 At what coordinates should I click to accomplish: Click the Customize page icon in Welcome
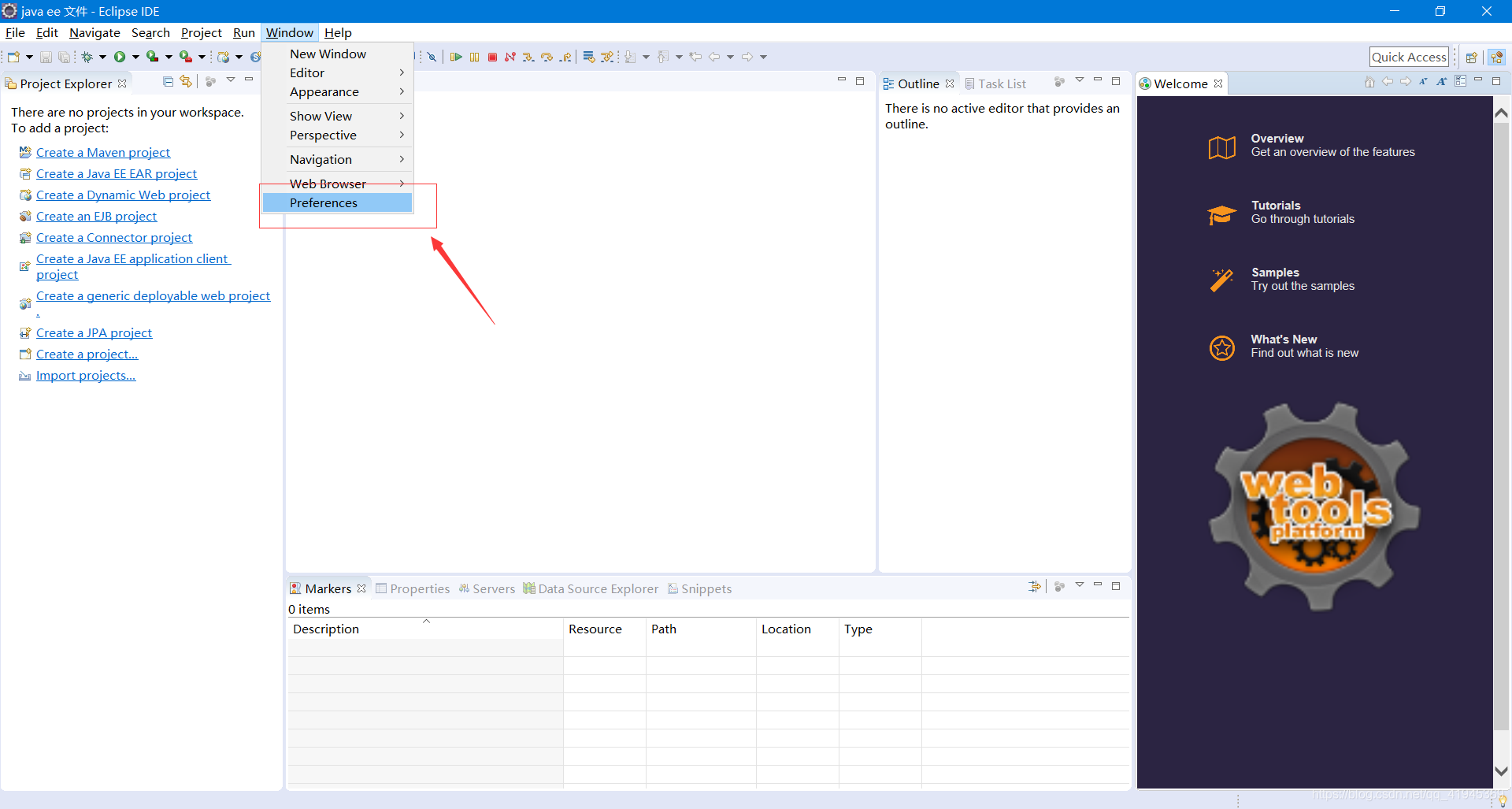(1461, 81)
